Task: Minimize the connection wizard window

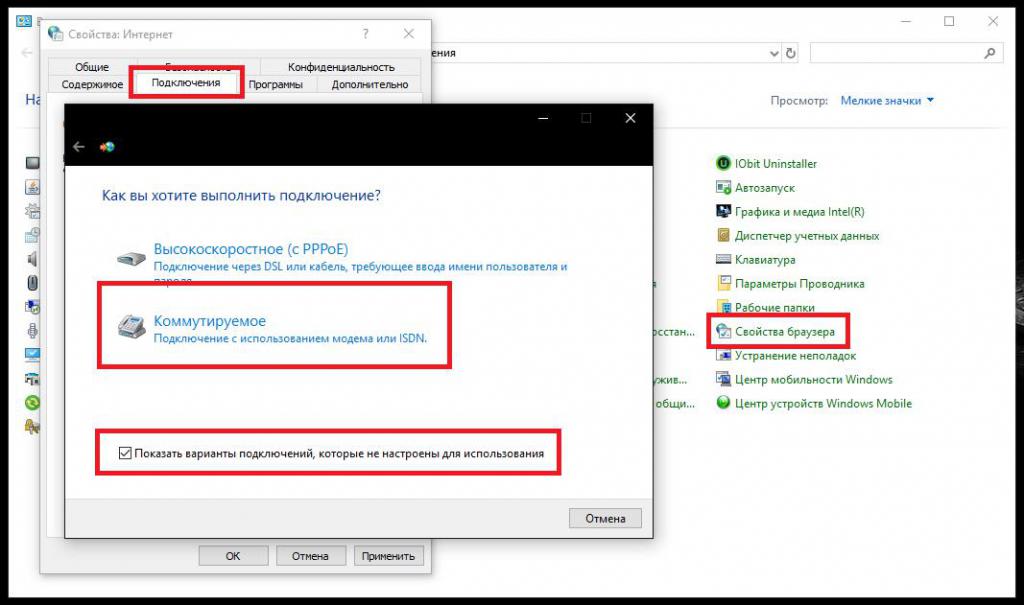Action: click(x=543, y=118)
